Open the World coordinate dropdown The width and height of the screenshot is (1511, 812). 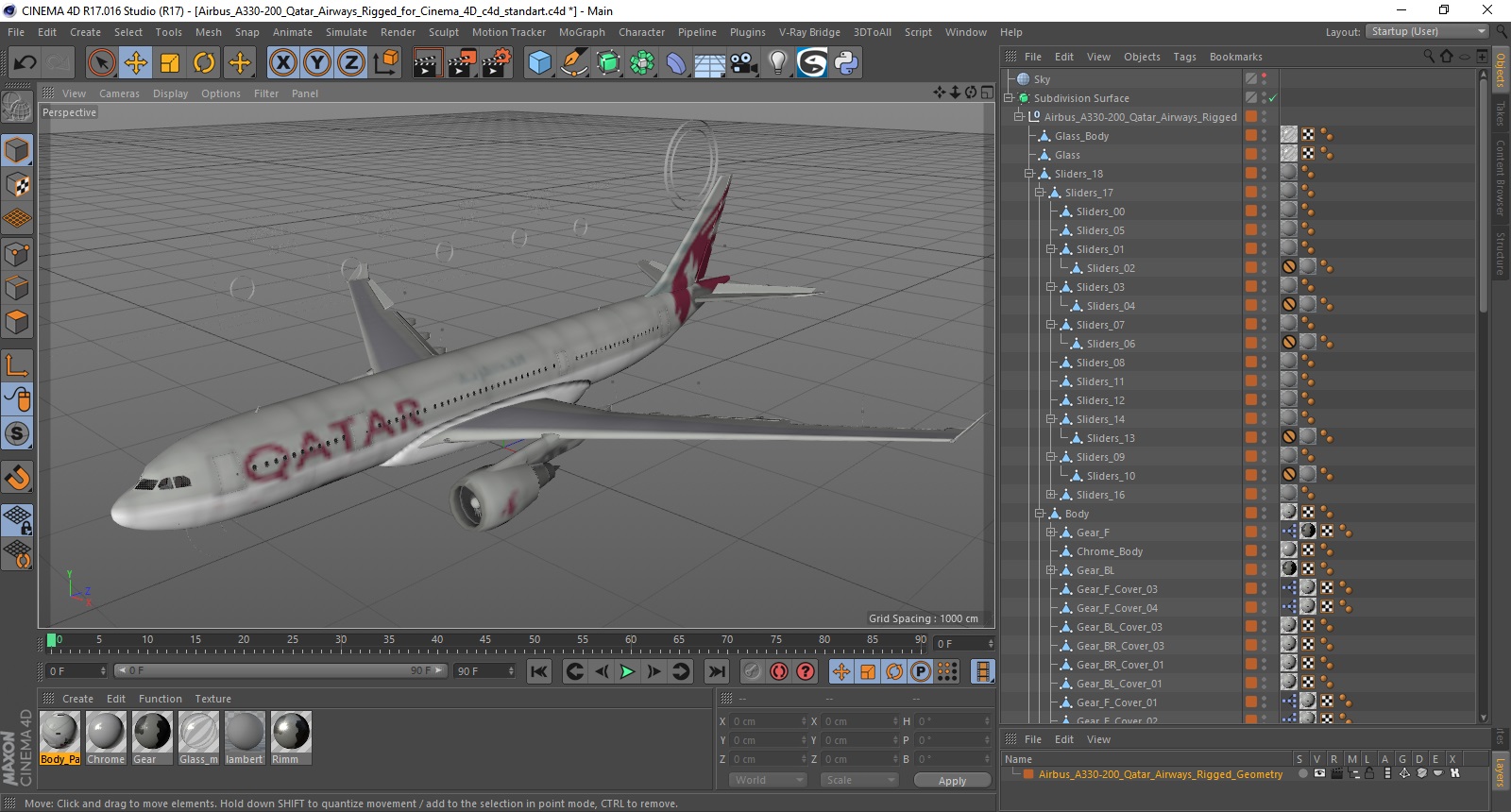tap(768, 780)
